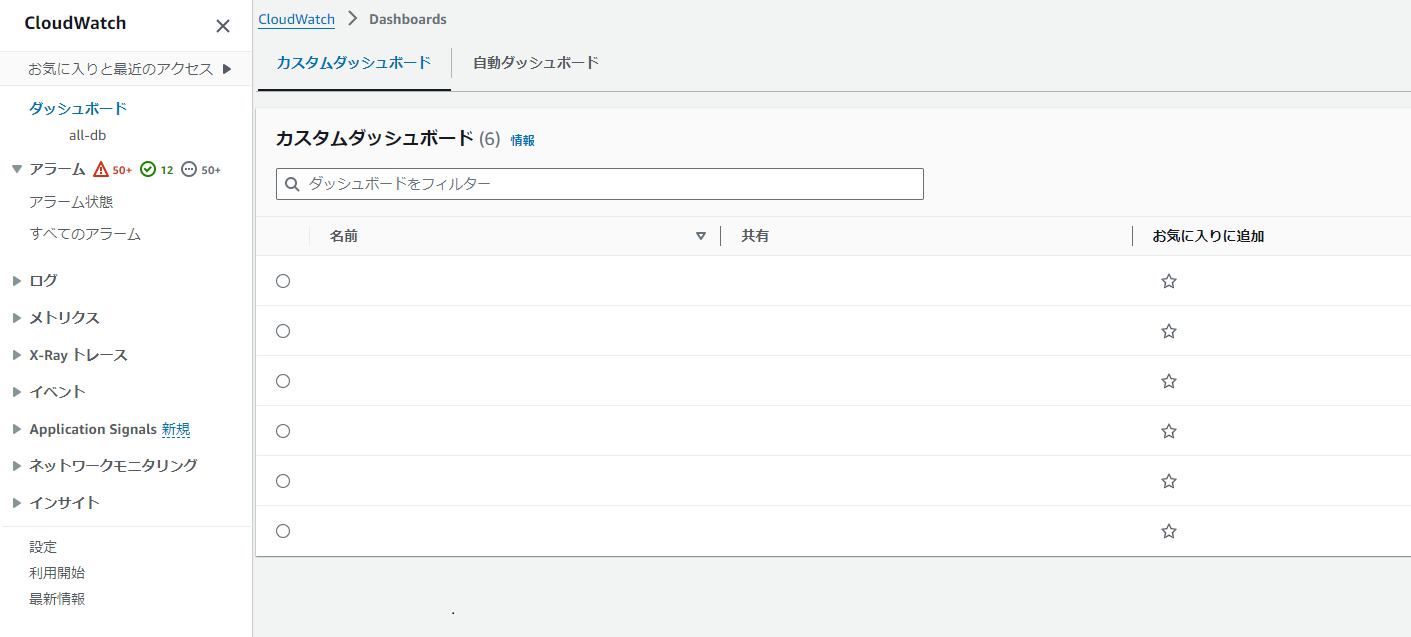The image size is (1411, 637).
Task: Open the カスタムダッシュボード tab
Action: pyautogui.click(x=353, y=63)
